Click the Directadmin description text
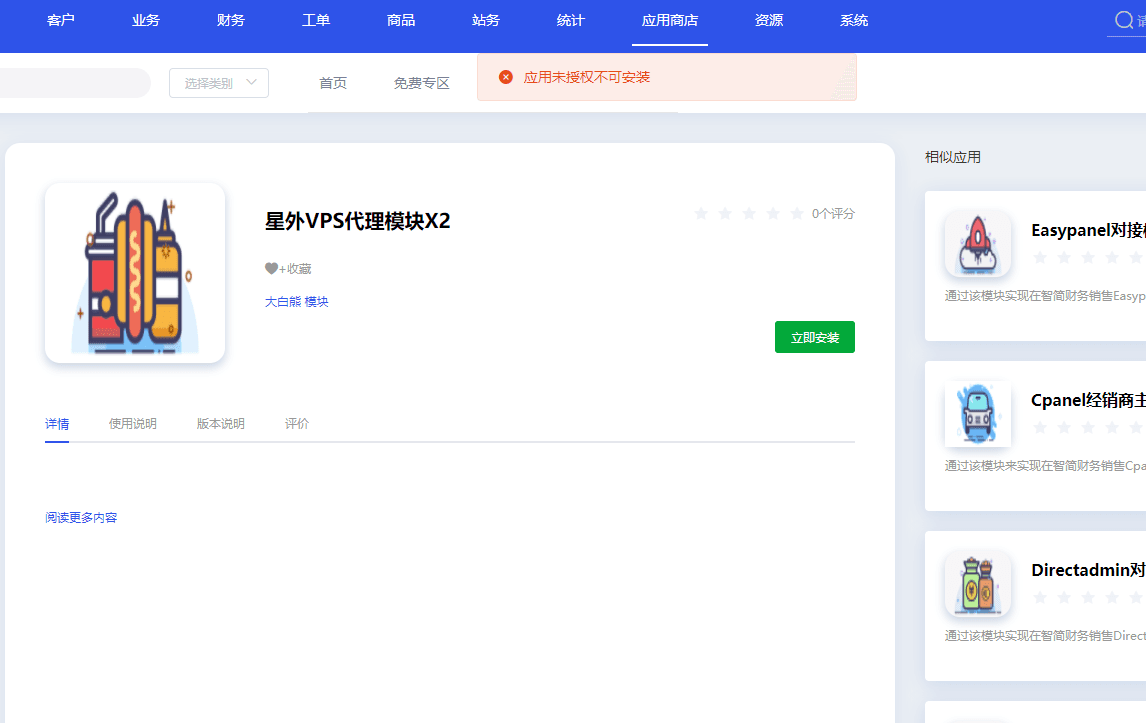The width and height of the screenshot is (1146, 723). click(1045, 636)
